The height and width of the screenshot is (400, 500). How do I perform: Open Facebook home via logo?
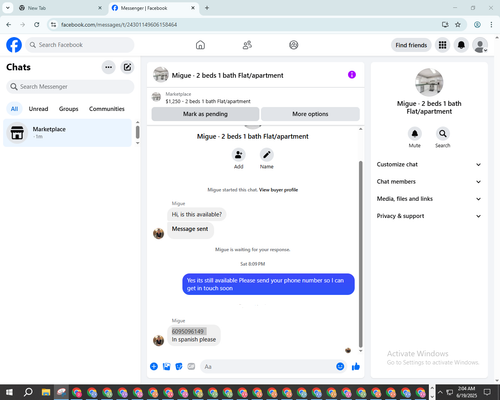(x=14, y=45)
